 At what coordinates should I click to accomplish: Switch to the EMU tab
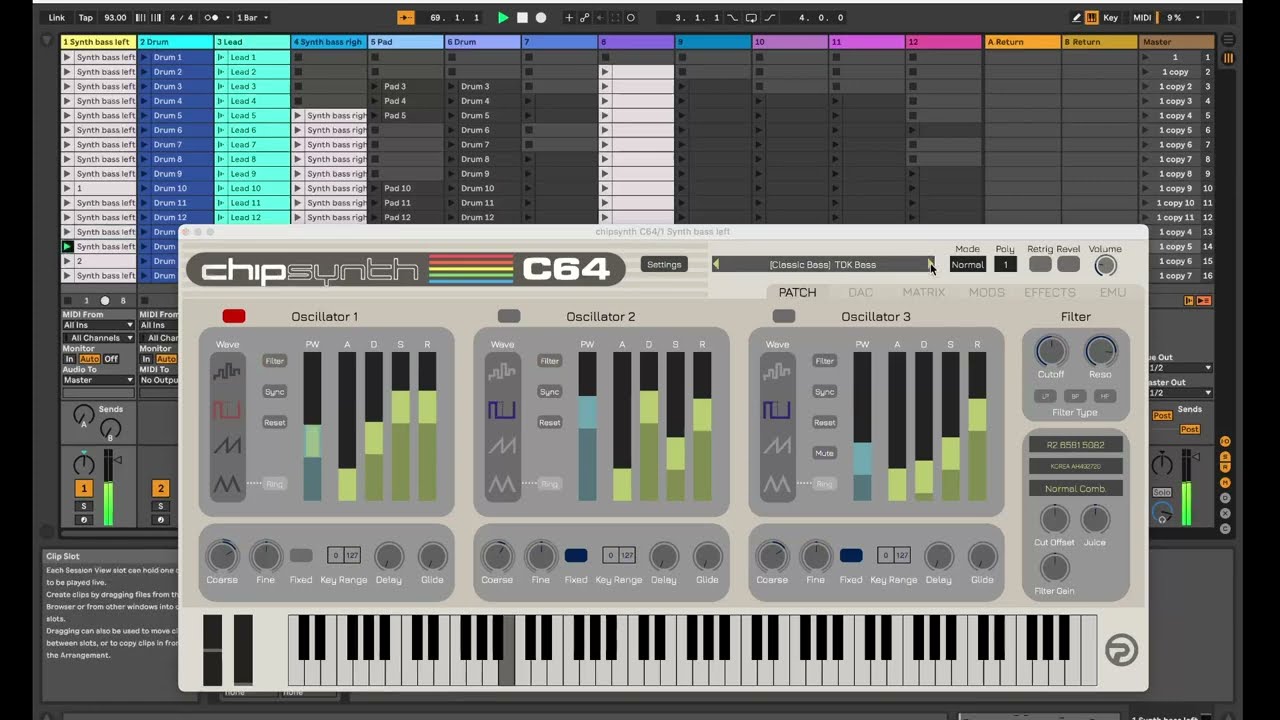point(1113,292)
